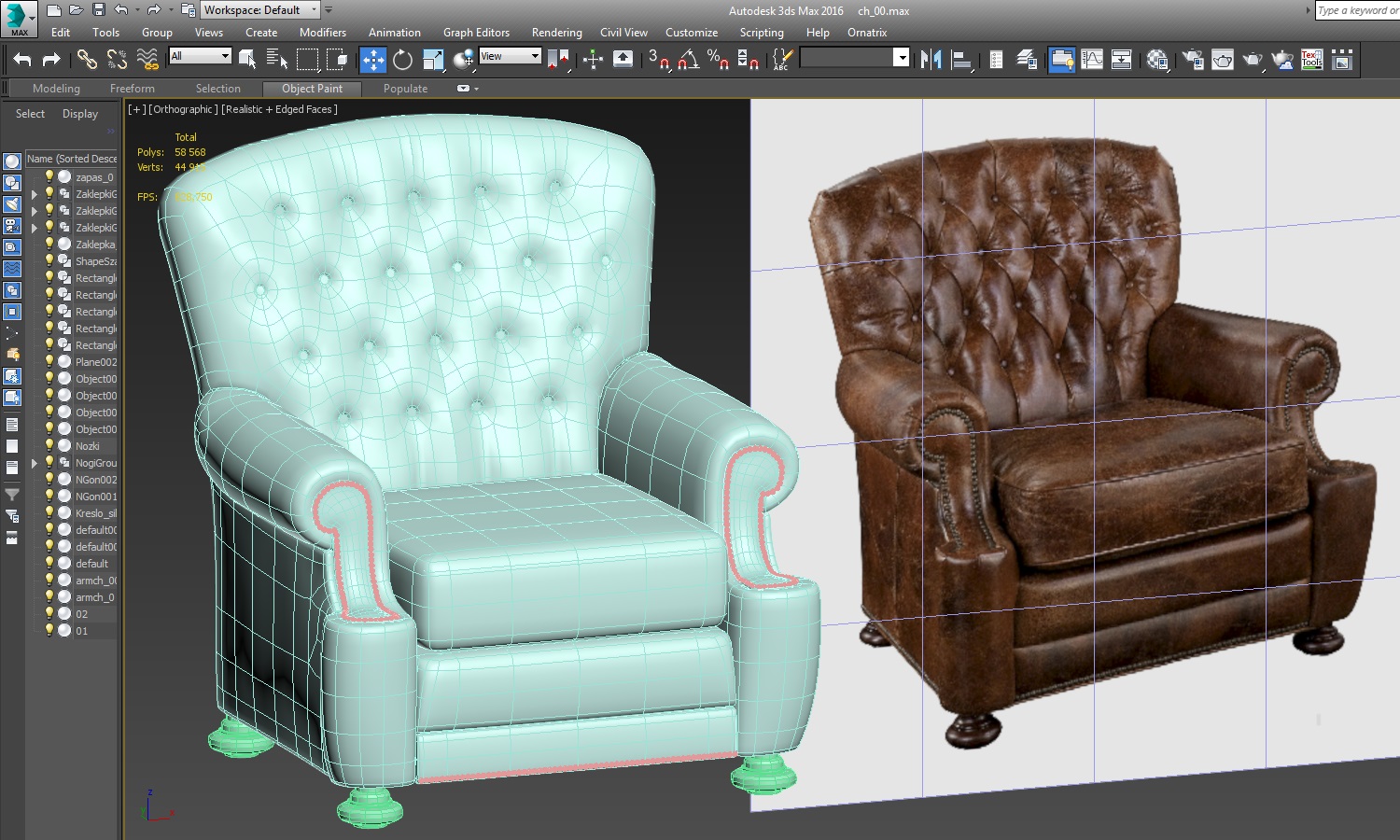The width and height of the screenshot is (1400, 840).
Task: Toggle visibility lightbulb for the Nozki object
Action: tap(49, 445)
